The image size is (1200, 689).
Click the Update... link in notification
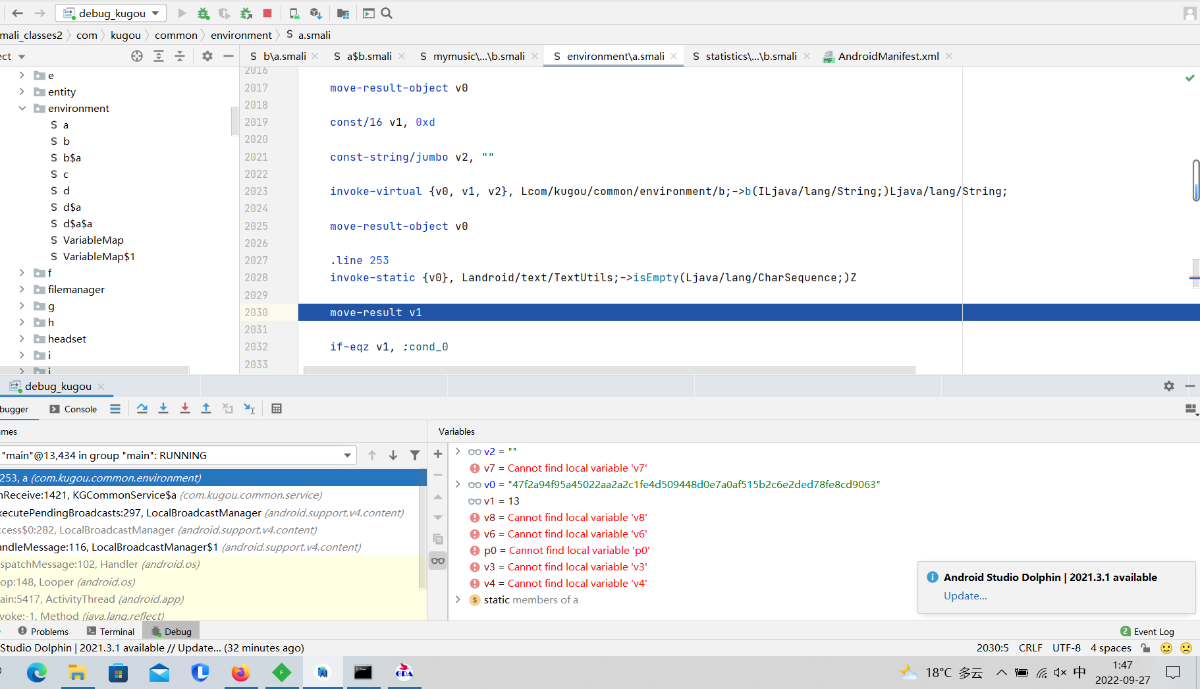pyautogui.click(x=965, y=596)
